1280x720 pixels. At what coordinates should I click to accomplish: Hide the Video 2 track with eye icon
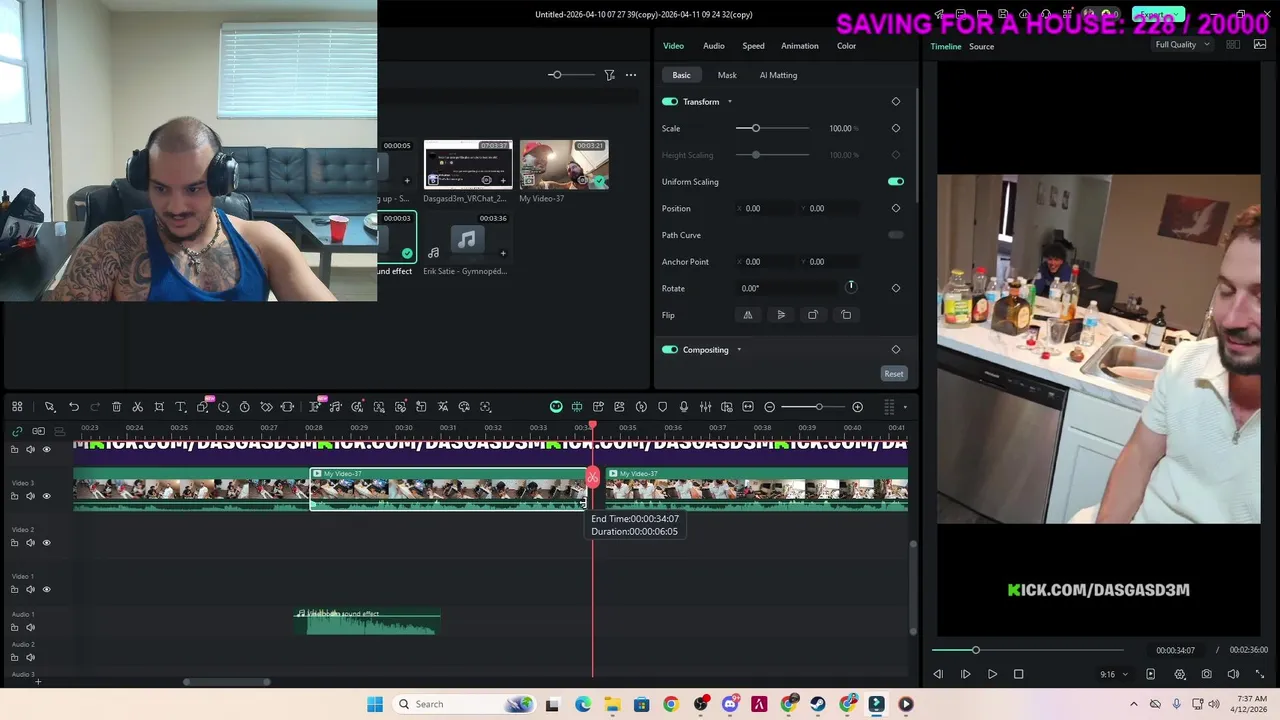coord(46,543)
